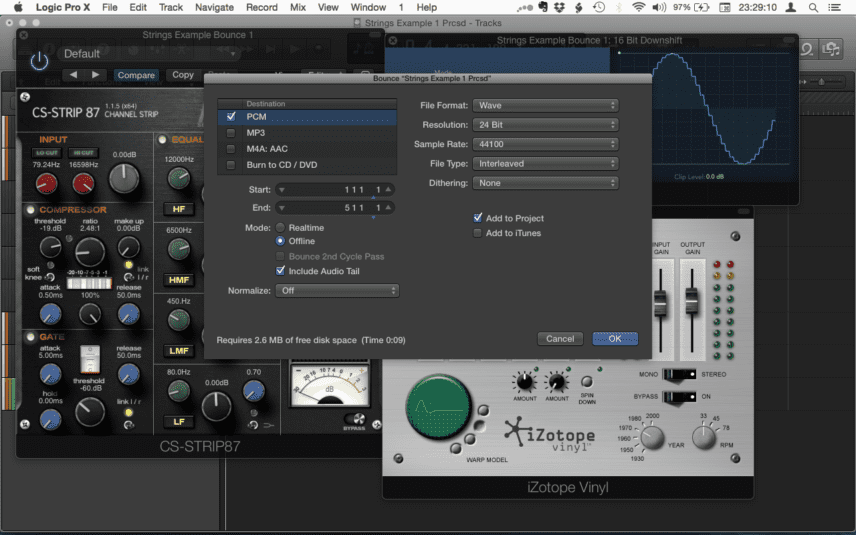Toggle the LO CUT filter button
856x535 pixels.
(x=46, y=153)
